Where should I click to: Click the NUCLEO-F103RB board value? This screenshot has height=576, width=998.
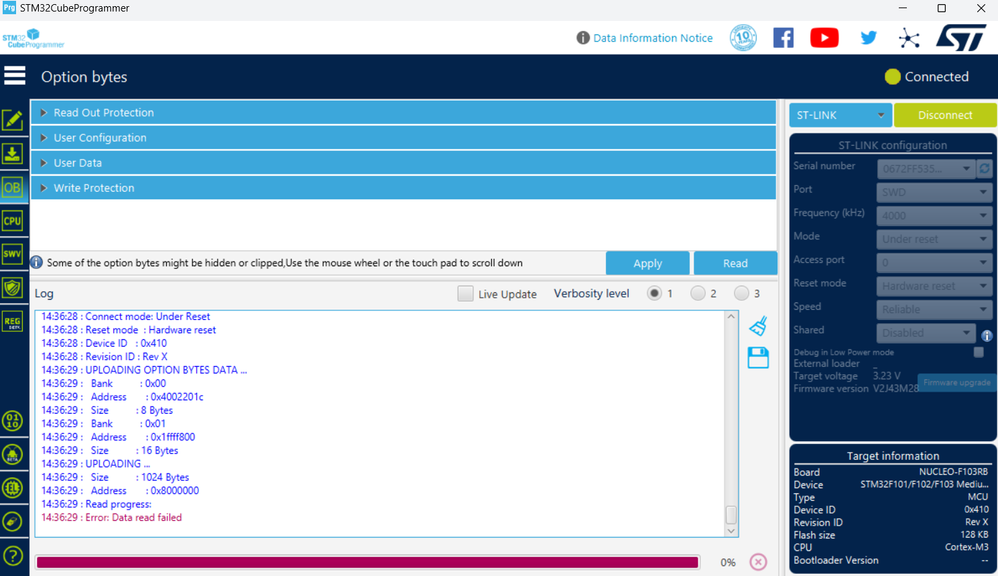pyautogui.click(x=953, y=472)
